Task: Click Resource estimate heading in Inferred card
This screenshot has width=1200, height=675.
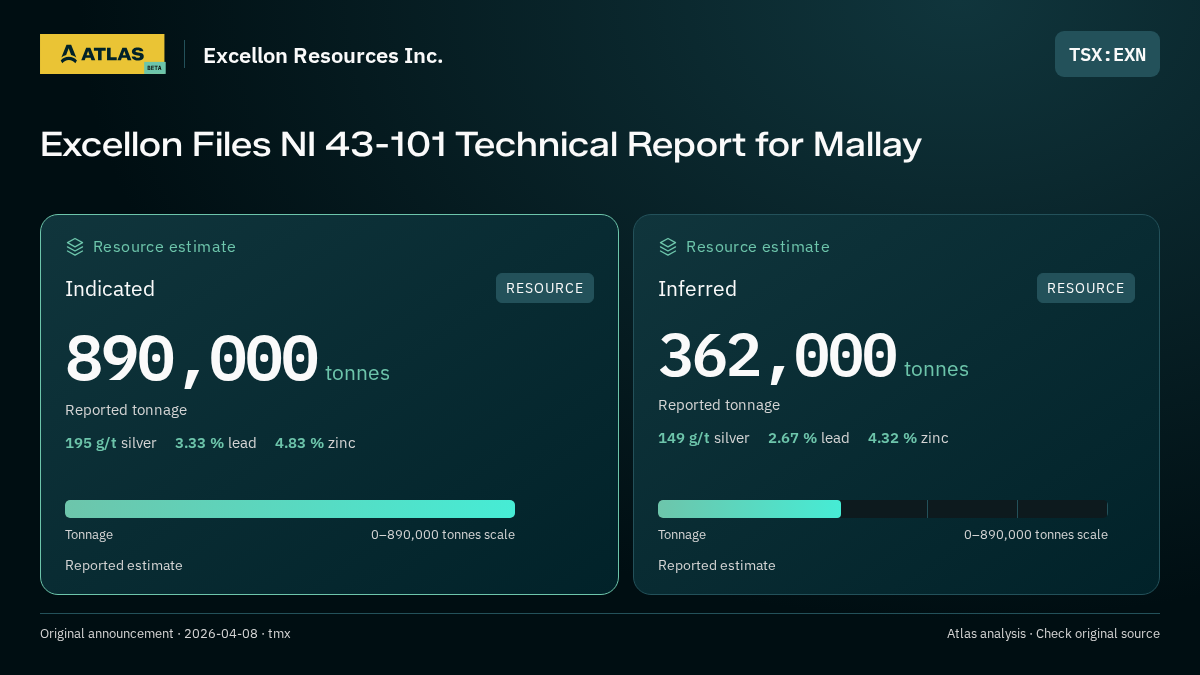Action: pyautogui.click(x=757, y=247)
